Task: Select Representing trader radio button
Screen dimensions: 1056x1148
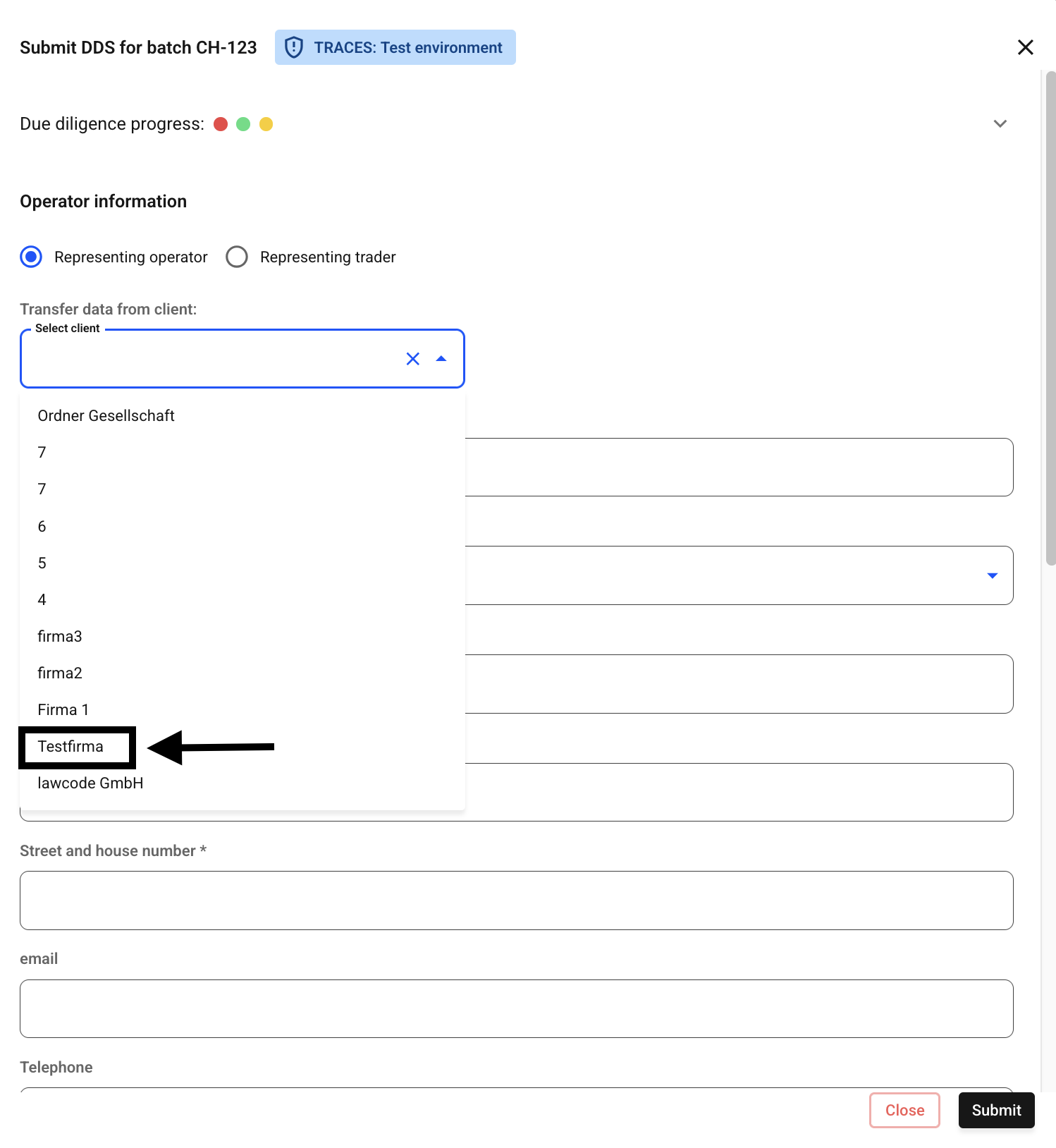Action: click(x=237, y=257)
